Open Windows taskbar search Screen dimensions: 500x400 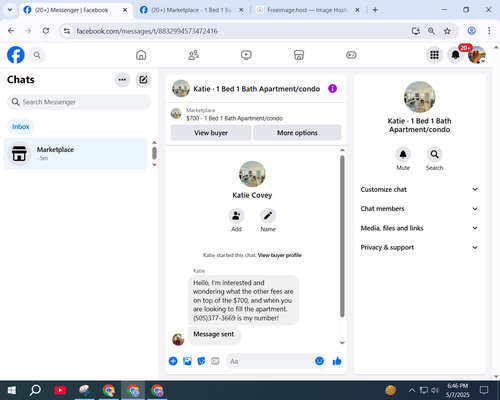click(35, 390)
